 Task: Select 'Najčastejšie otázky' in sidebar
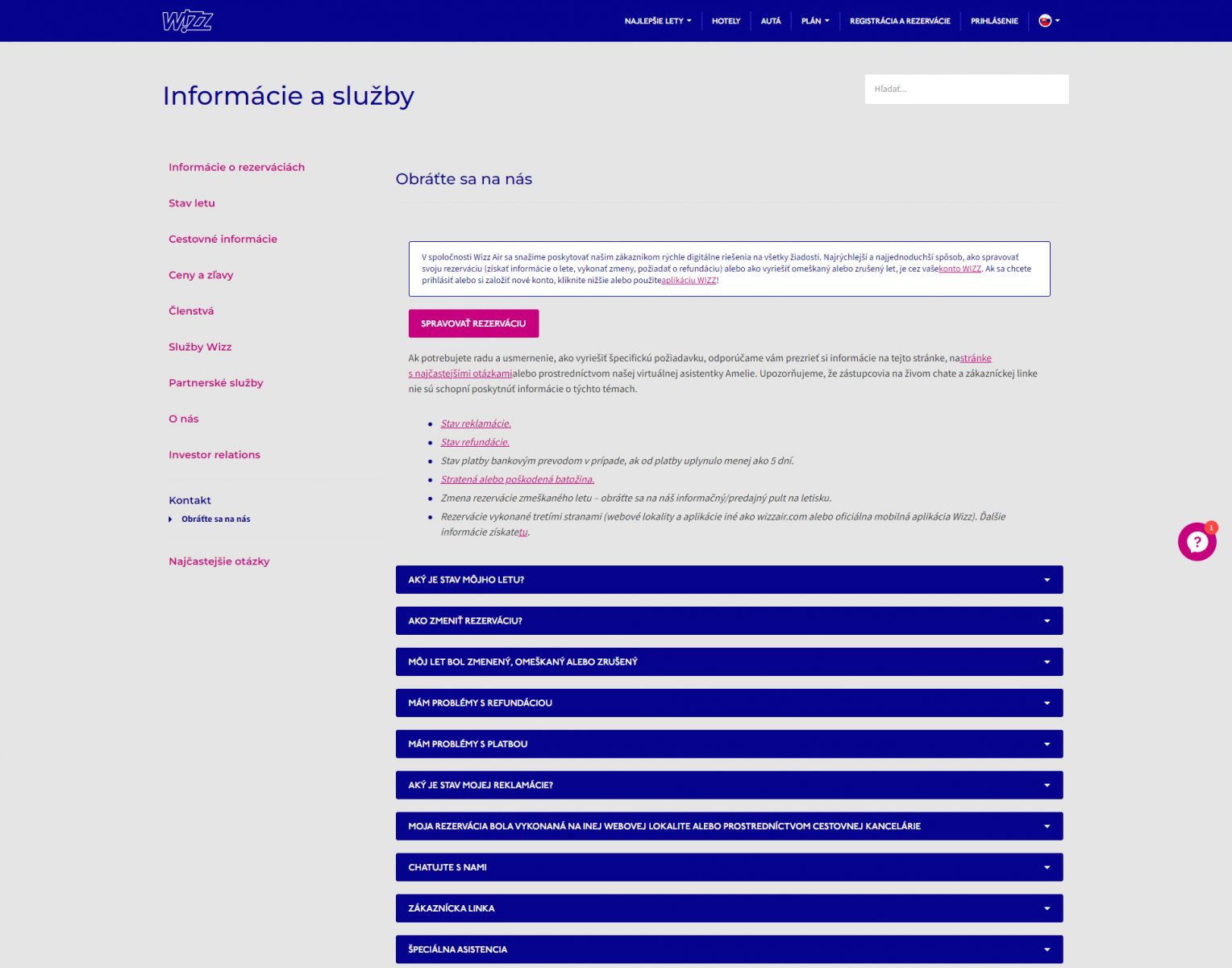(219, 561)
